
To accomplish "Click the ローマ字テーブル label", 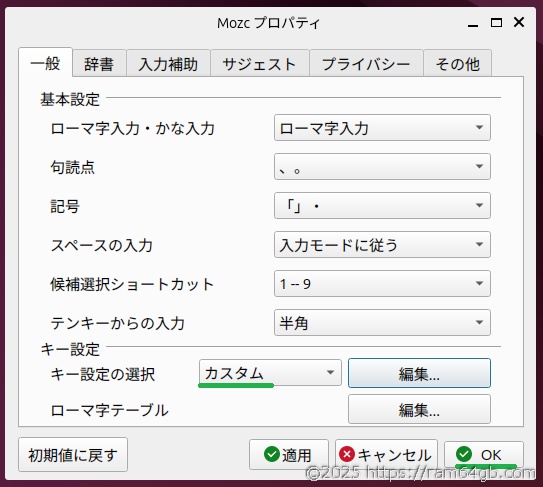I will pyautogui.click(x=109, y=410).
